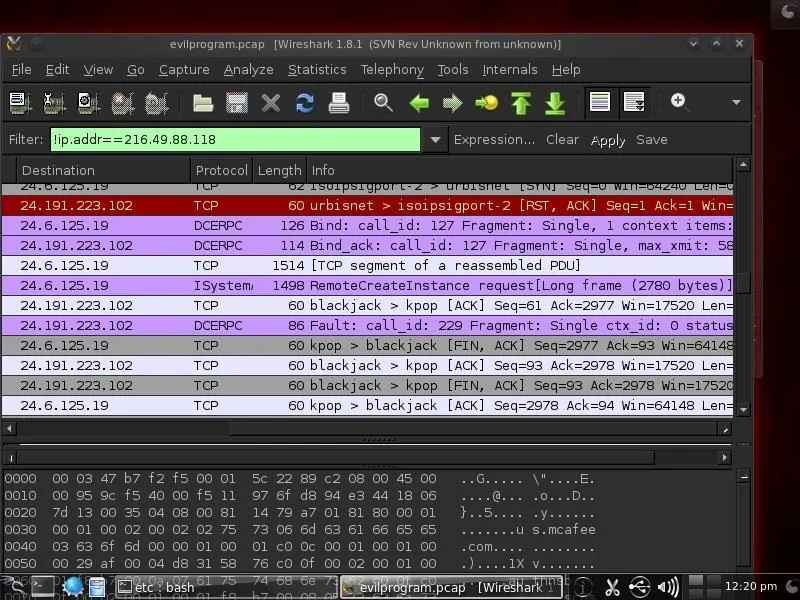Open the Statistics menu

coord(317,69)
